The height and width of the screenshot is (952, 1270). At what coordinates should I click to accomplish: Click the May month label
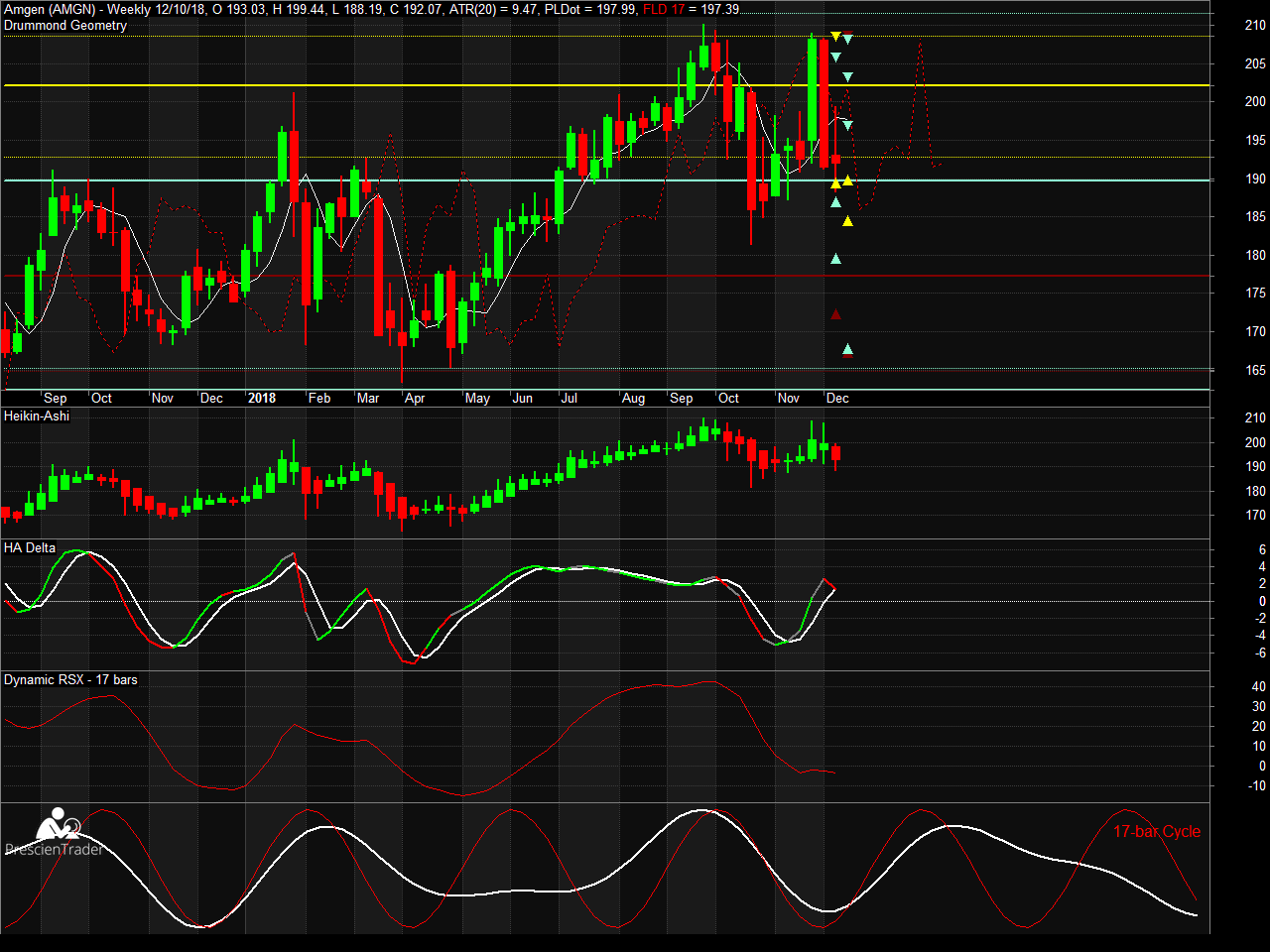tap(477, 398)
